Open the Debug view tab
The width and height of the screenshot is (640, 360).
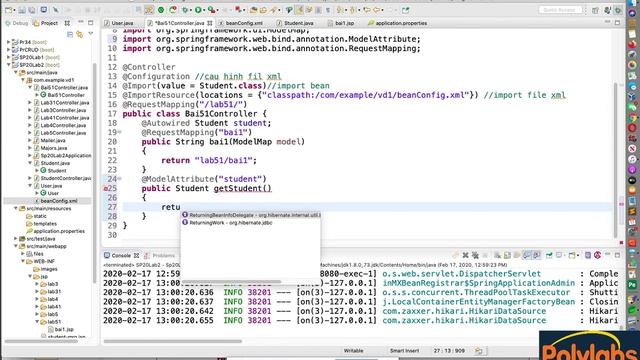[17, 23]
